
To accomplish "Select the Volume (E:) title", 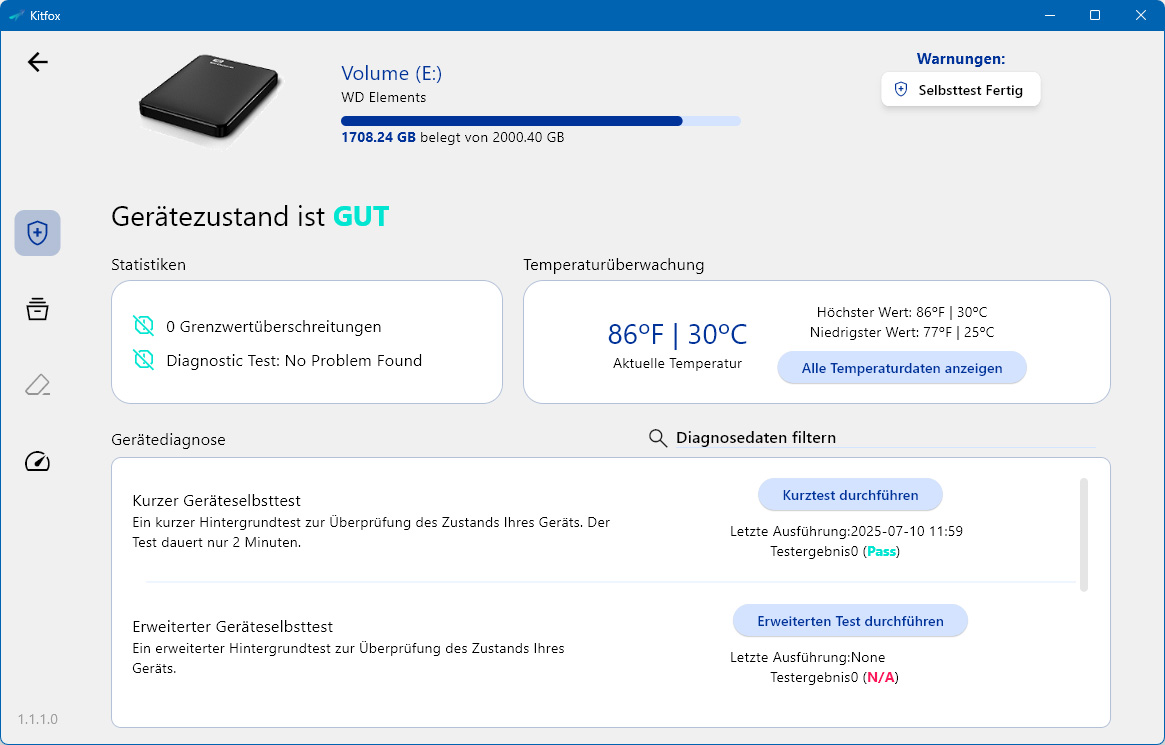I will click(x=392, y=73).
